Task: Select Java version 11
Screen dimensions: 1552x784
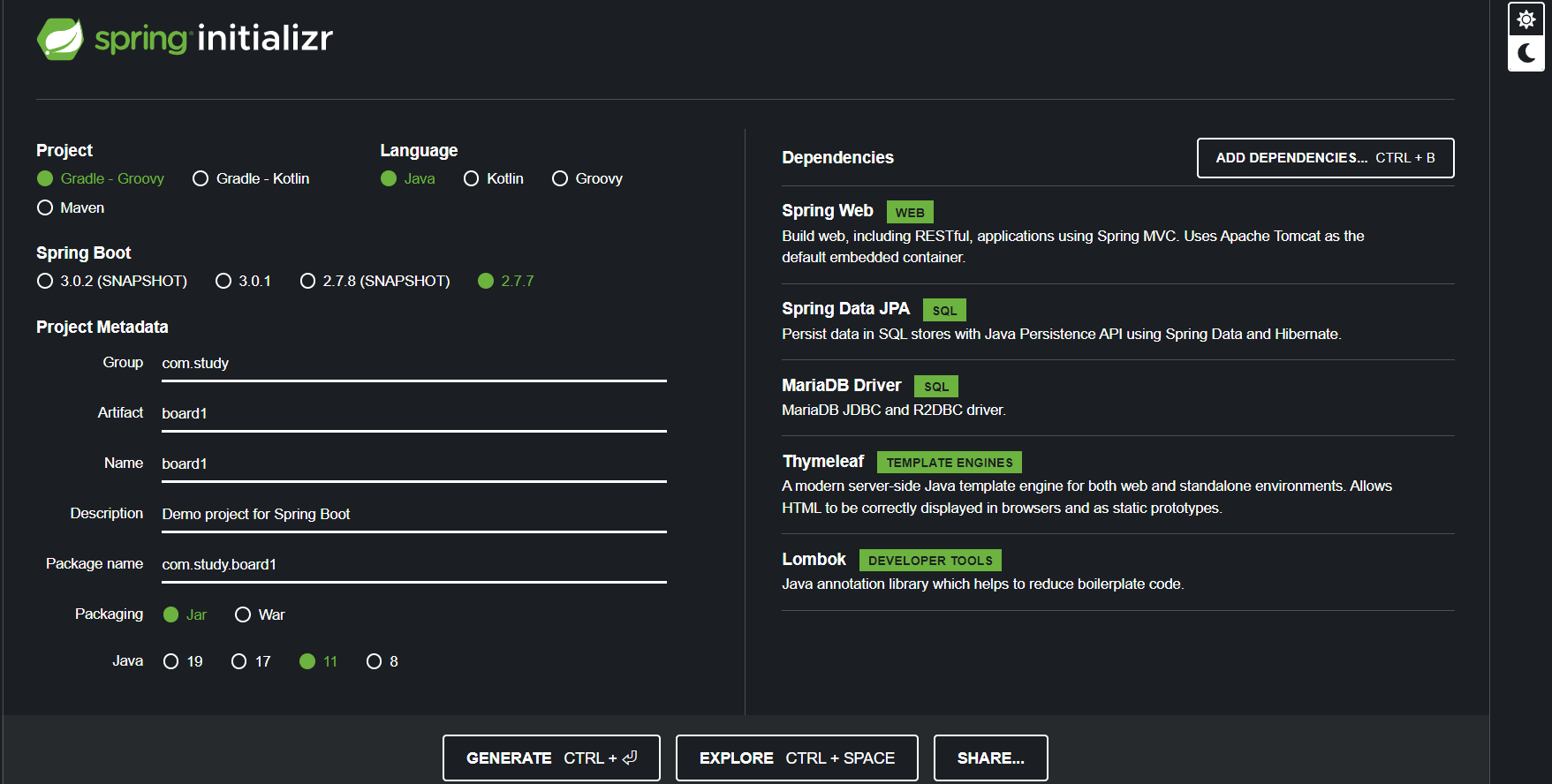Action: coord(319,661)
